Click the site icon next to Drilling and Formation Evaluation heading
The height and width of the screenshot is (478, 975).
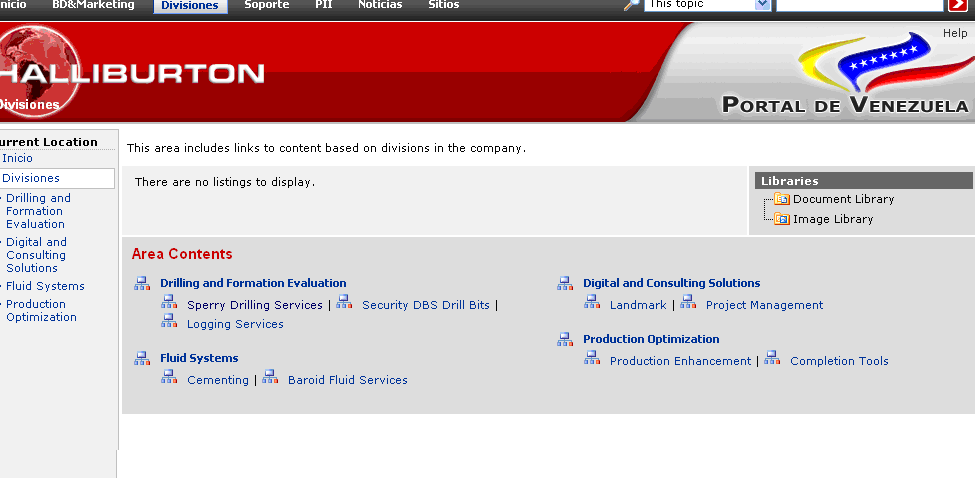(x=142, y=283)
